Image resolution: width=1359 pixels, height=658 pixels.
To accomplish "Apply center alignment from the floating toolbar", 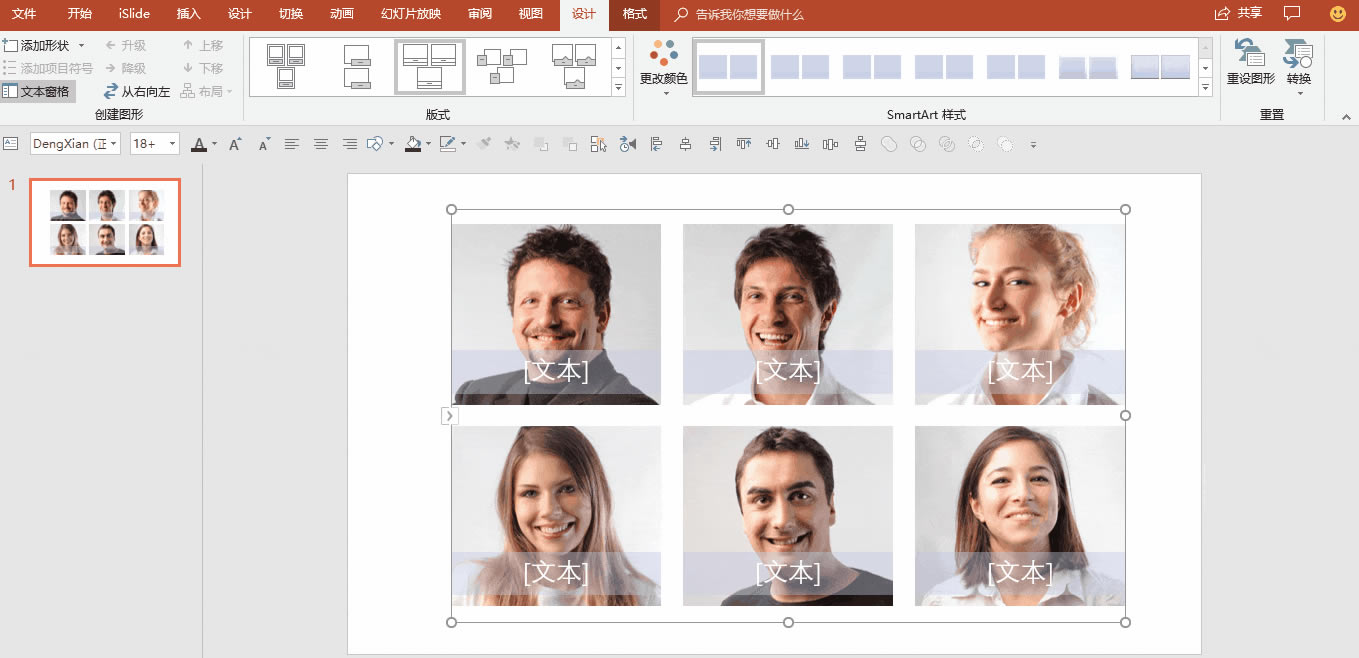I will click(x=320, y=143).
